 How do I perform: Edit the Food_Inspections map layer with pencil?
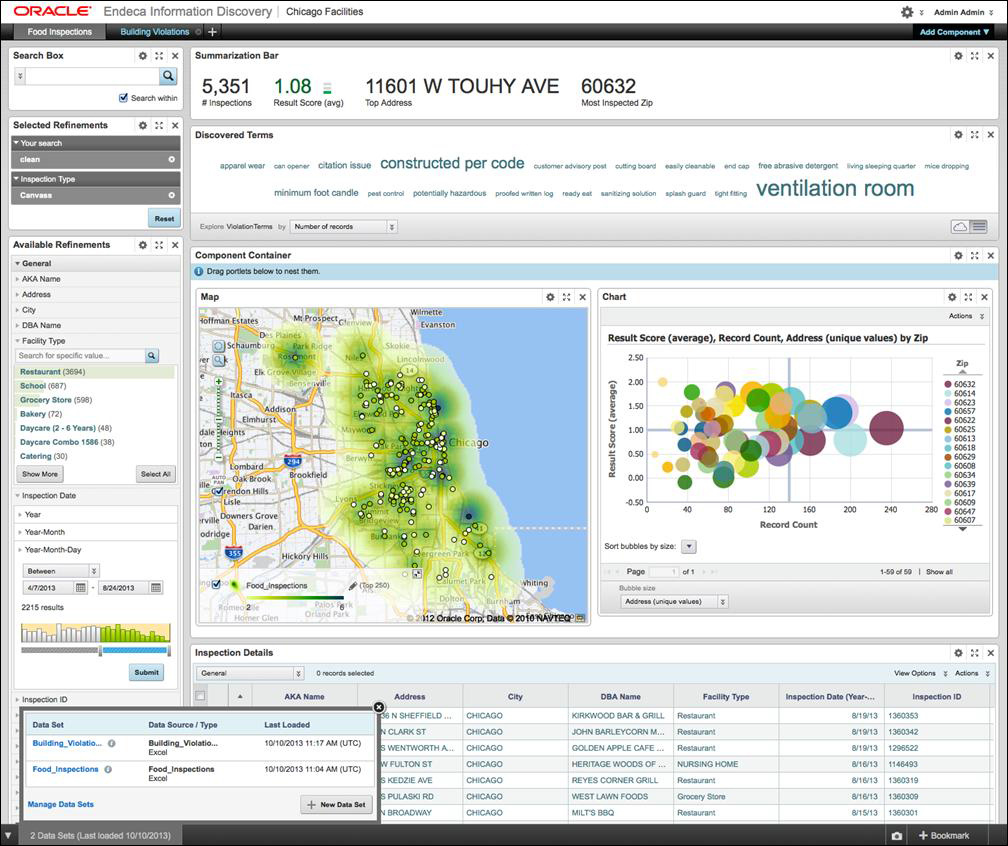[x=352, y=586]
